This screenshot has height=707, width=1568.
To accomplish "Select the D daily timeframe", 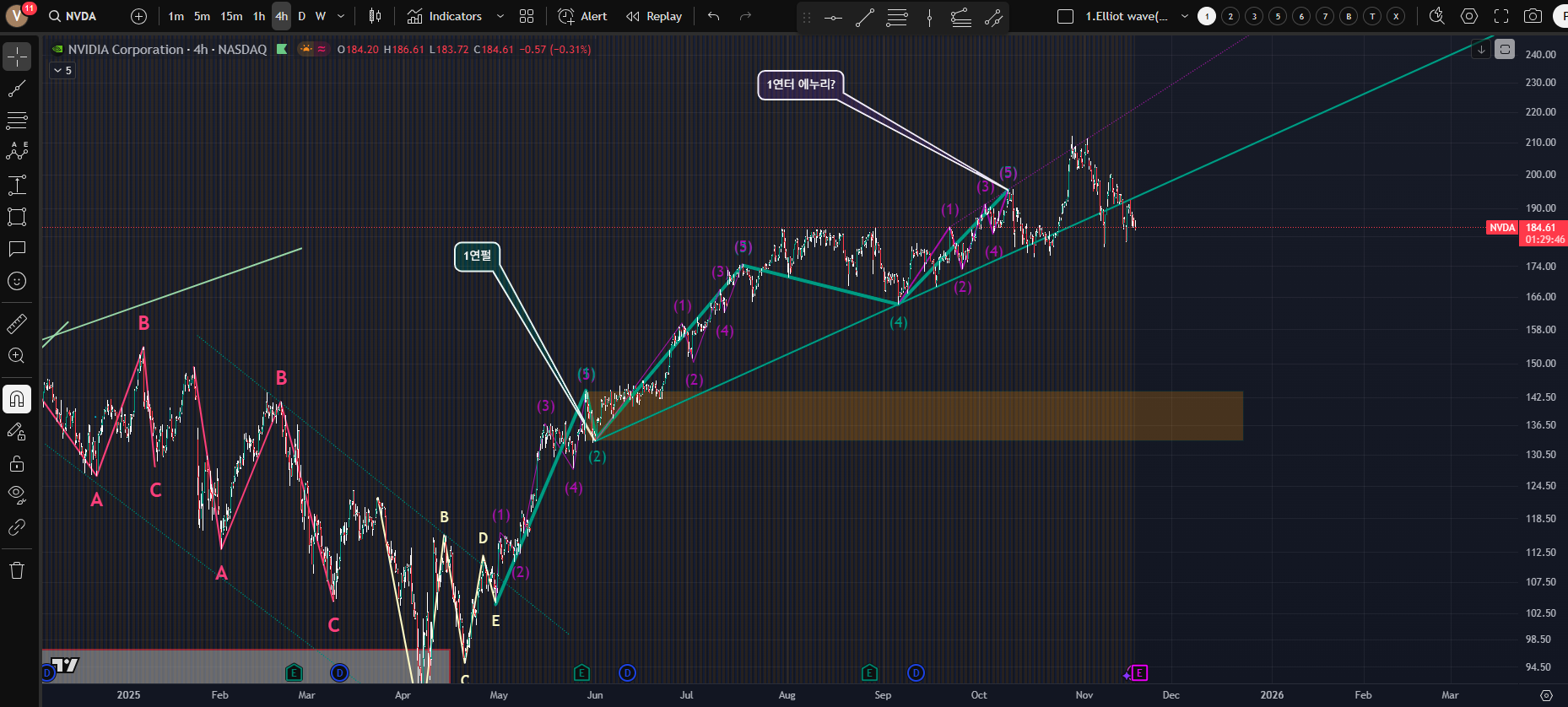I will pyautogui.click(x=302, y=16).
